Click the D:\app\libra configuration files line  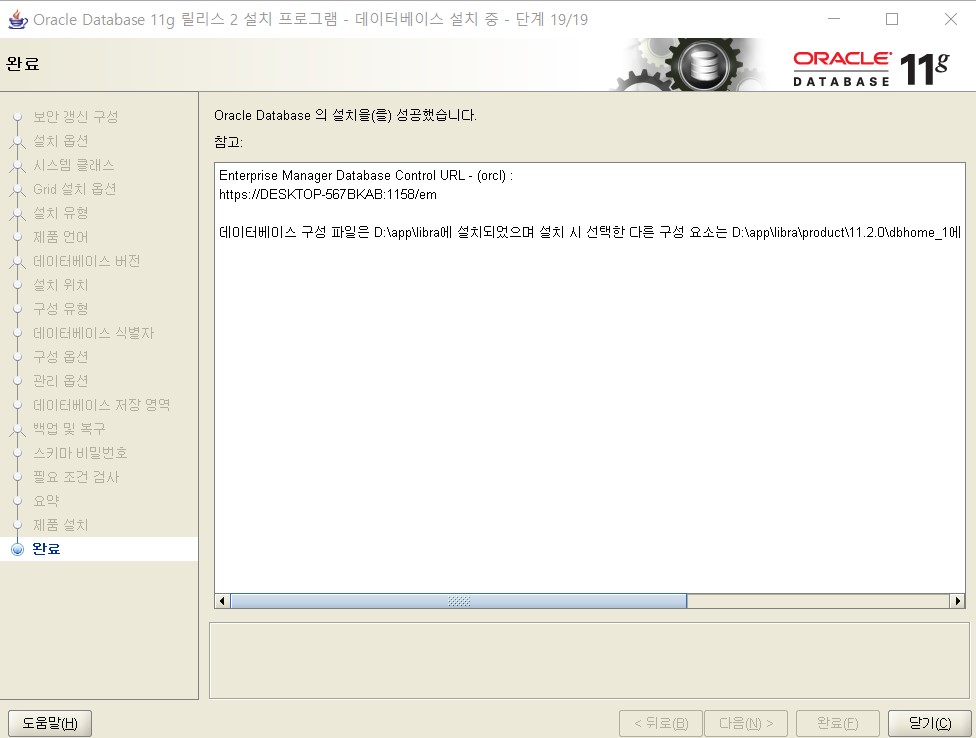[589, 233]
